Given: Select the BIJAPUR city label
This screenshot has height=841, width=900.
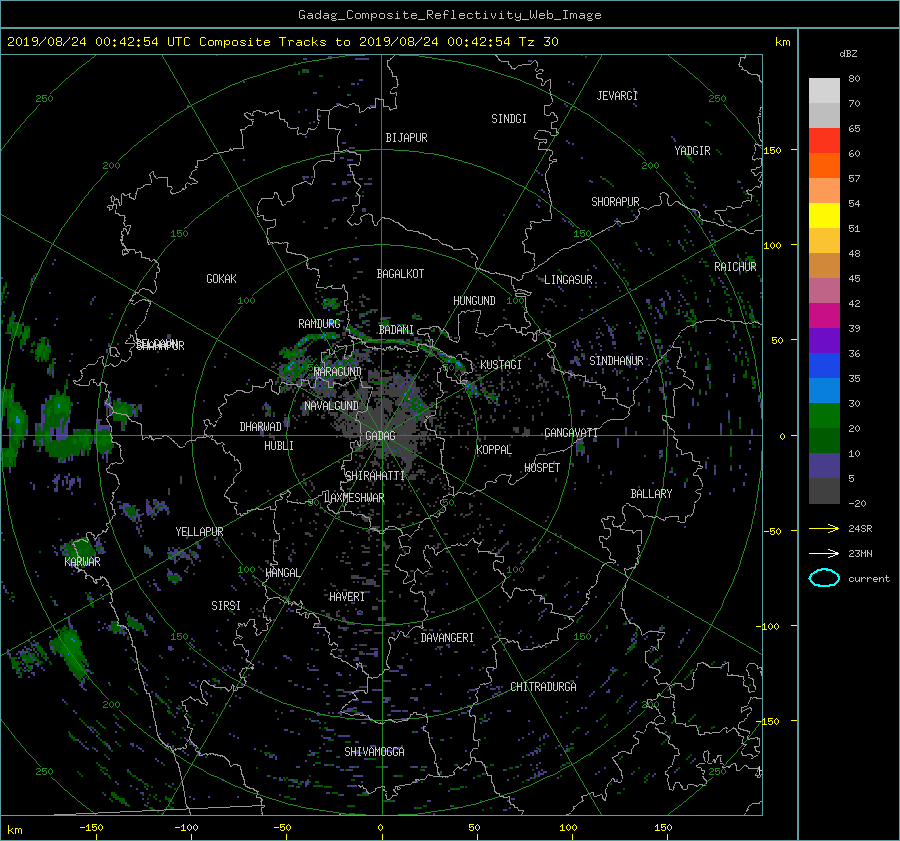Looking at the screenshot, I should coord(406,138).
